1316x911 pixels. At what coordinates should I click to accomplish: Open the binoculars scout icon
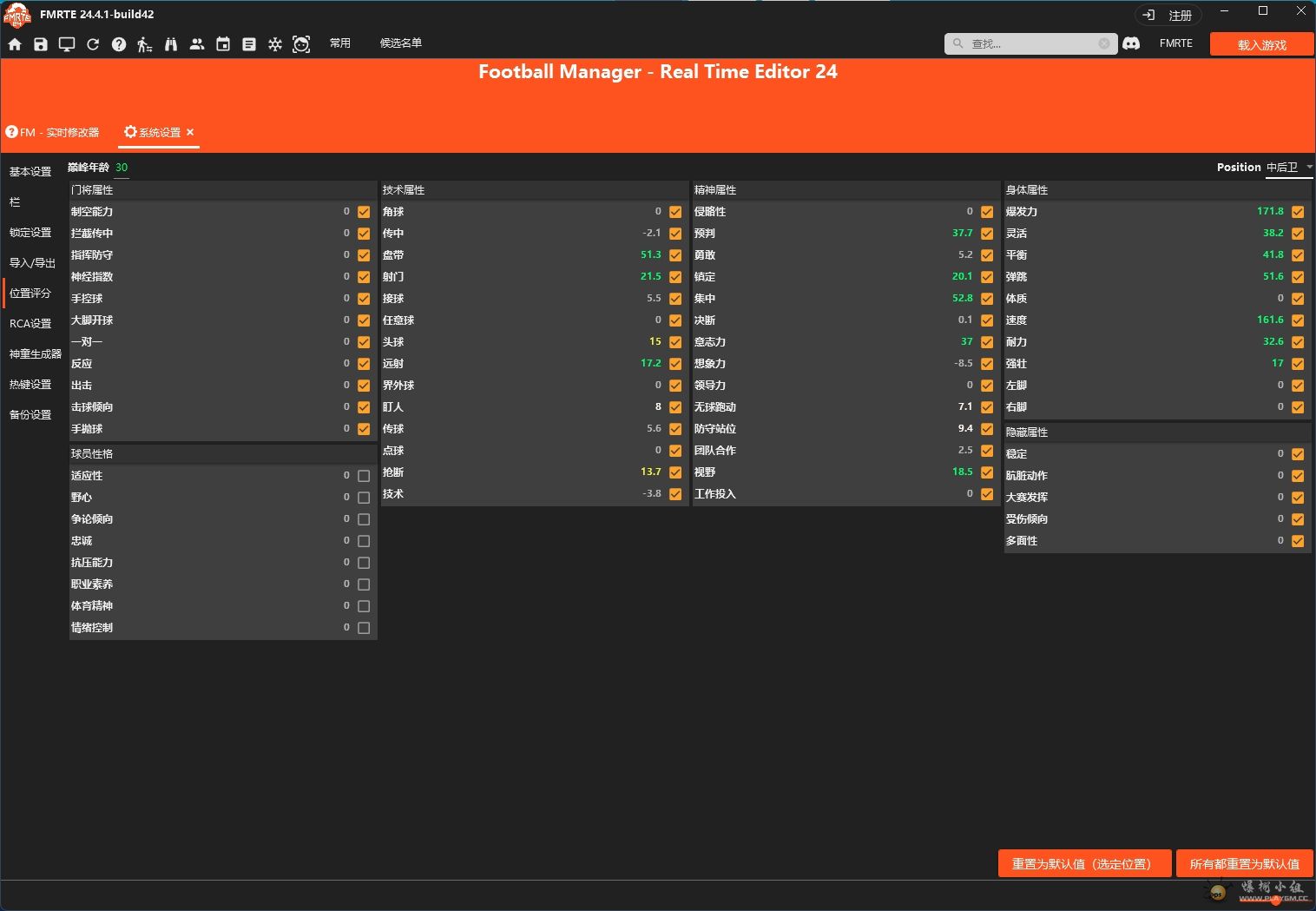click(x=171, y=44)
